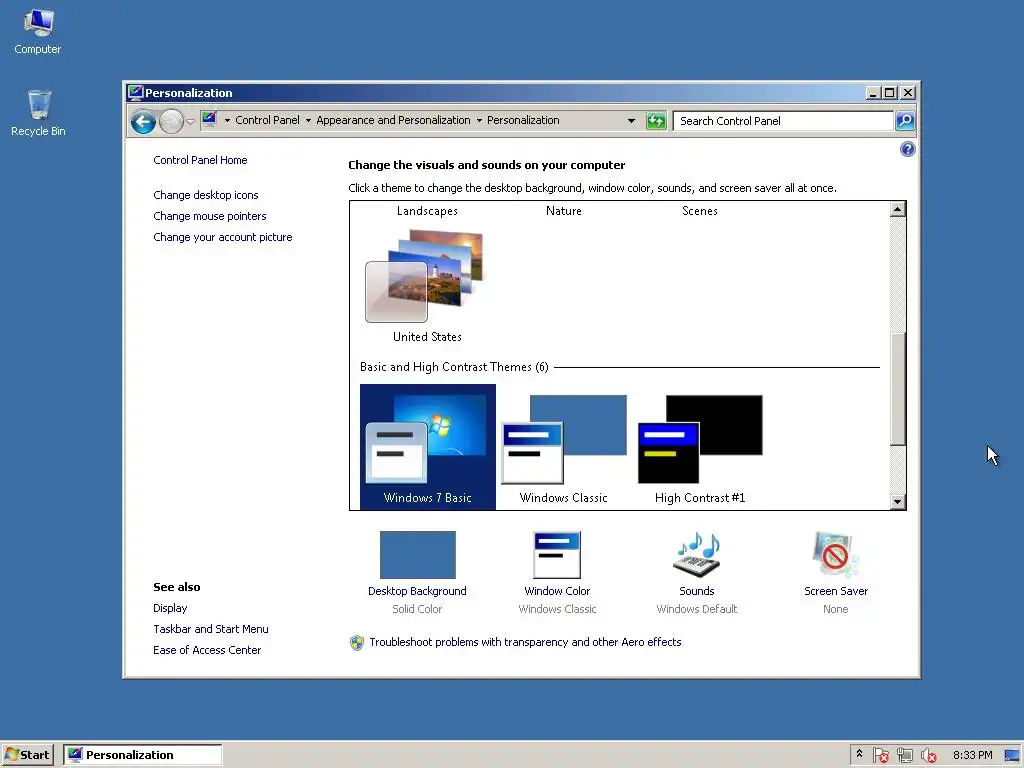Click the Personalization title bar icon
Viewport: 1024px width, 768px height.
pos(135,92)
